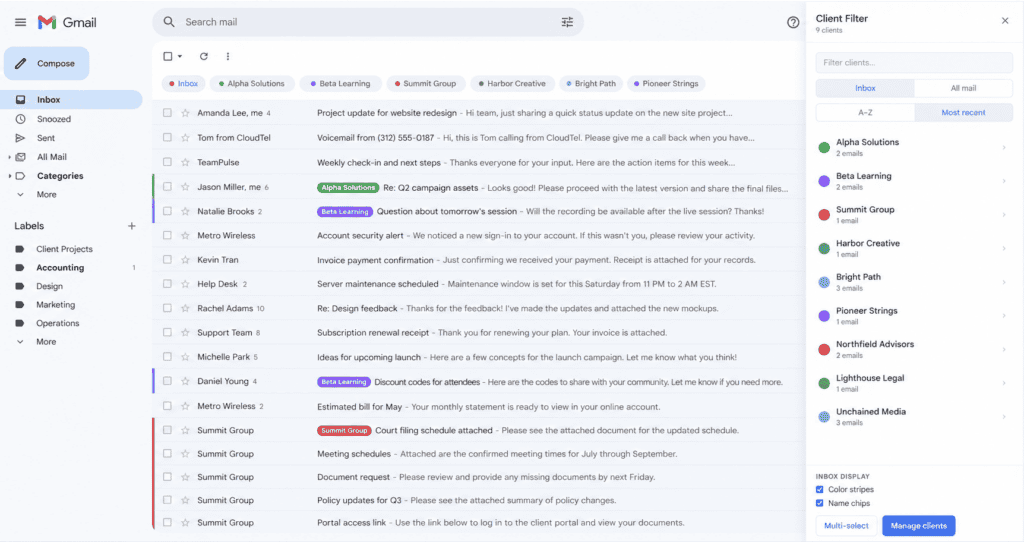The height and width of the screenshot is (542, 1024).
Task: Expand the All Mail folder arrow
Action: (9, 157)
